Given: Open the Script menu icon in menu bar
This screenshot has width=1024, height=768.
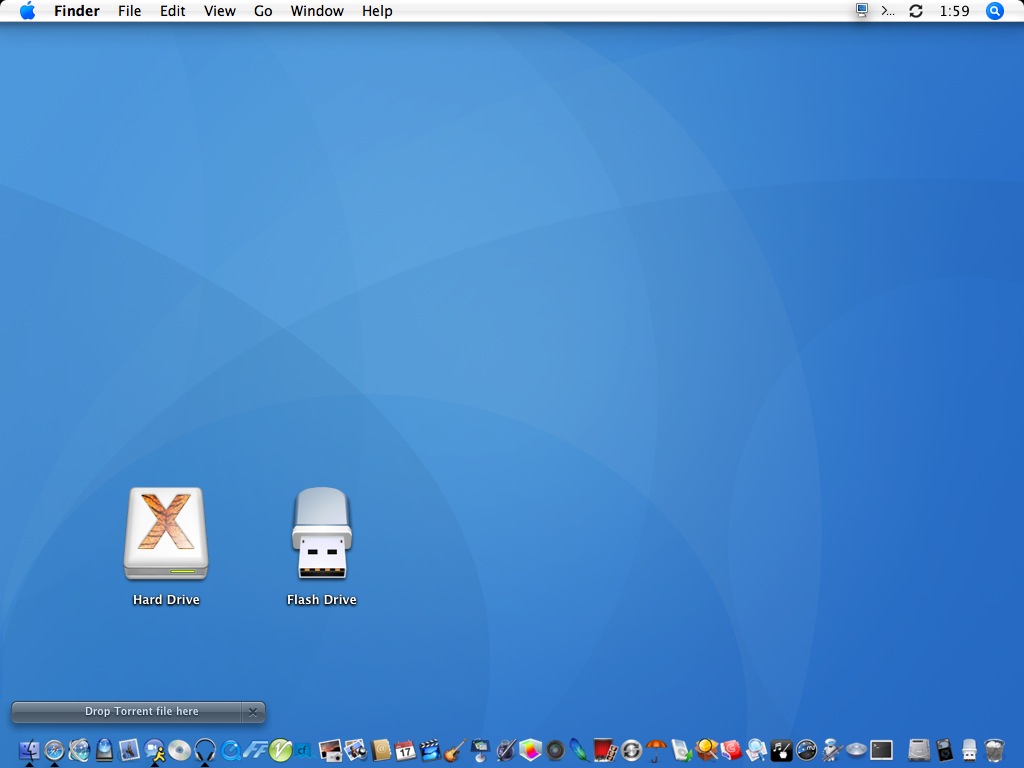Looking at the screenshot, I should [888, 11].
